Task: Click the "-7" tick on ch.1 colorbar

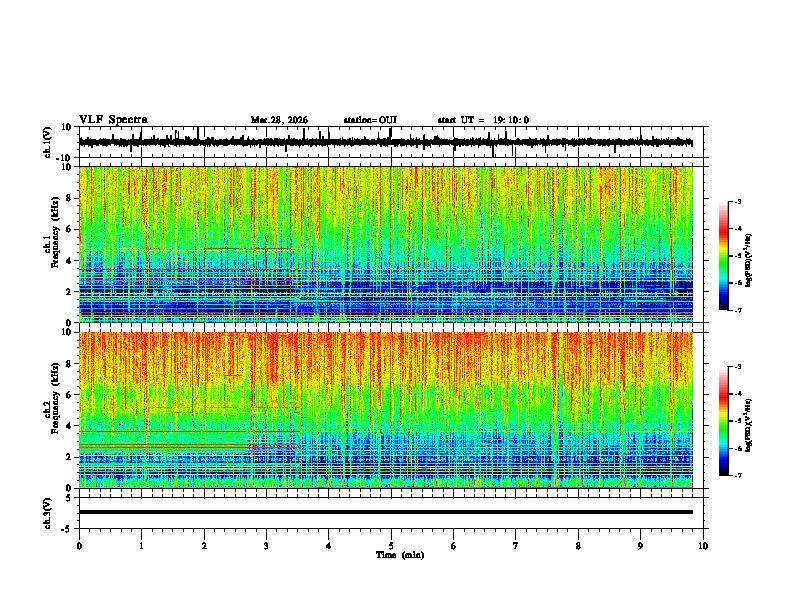Action: [738, 310]
